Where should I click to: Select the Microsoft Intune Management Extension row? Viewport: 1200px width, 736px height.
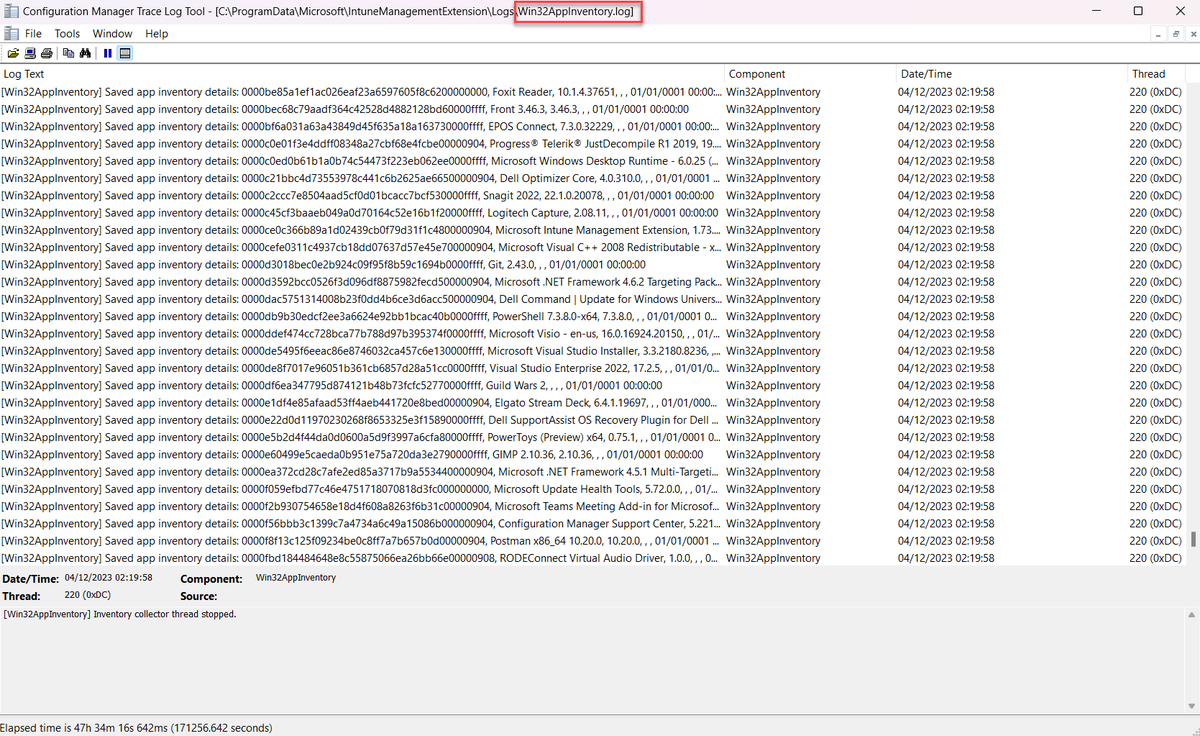click(594, 230)
